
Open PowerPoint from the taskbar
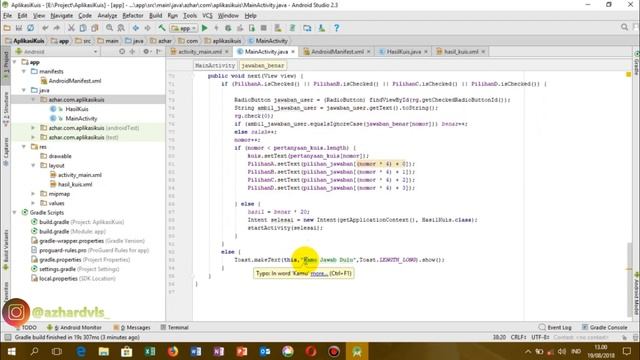[242, 351]
